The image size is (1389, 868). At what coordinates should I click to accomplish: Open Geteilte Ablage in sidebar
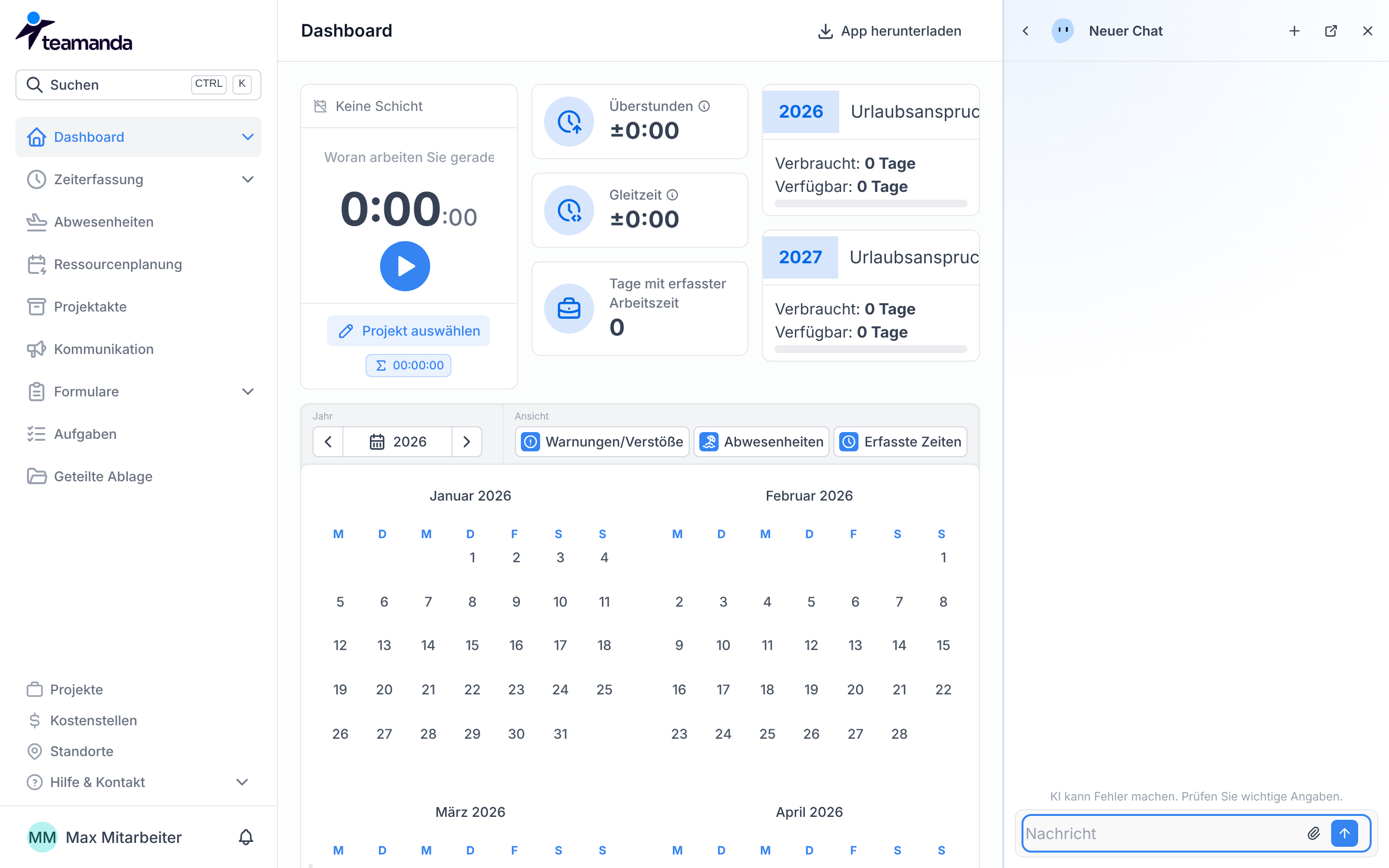[138, 476]
